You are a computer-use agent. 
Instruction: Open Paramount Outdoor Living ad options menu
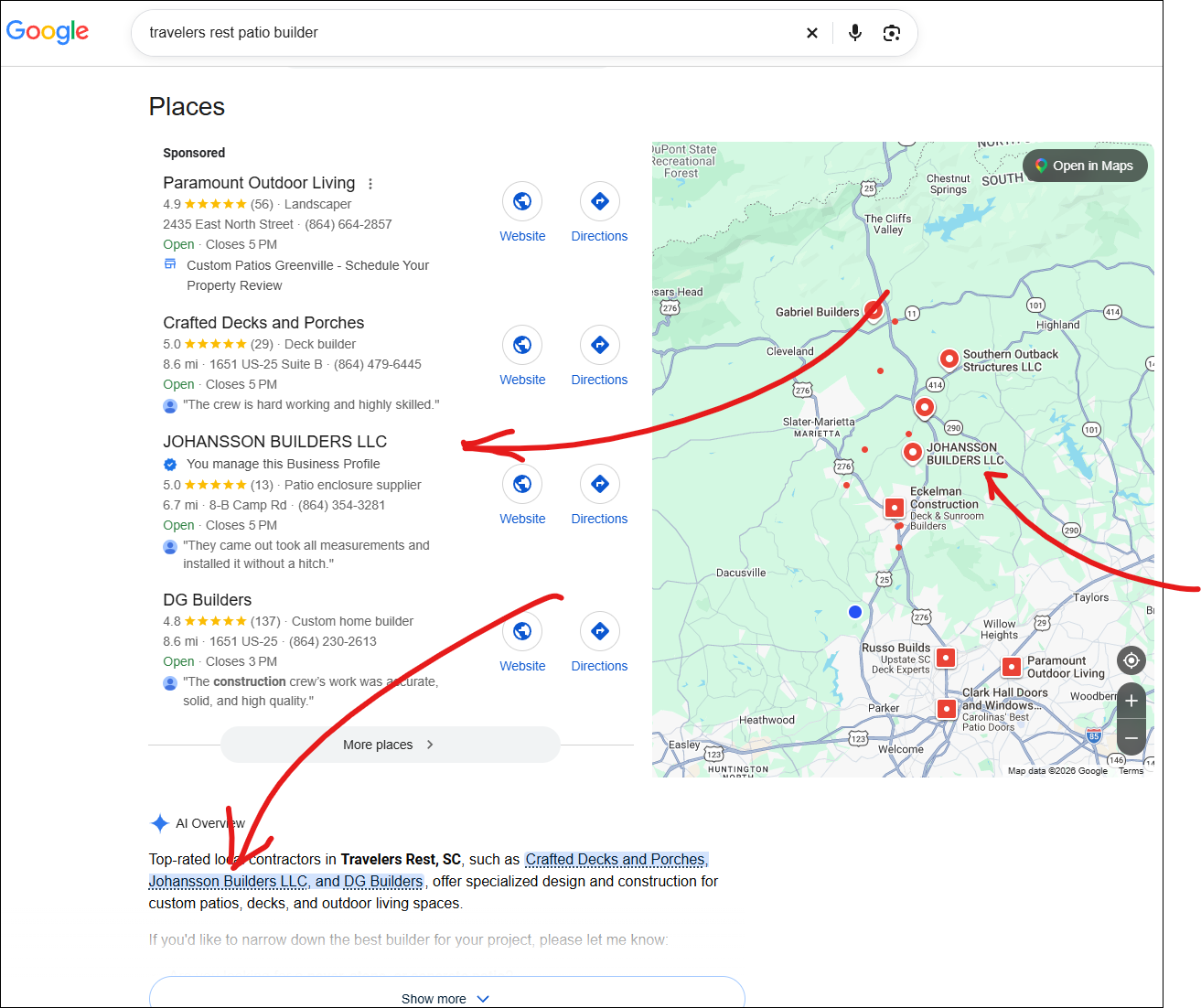pyautogui.click(x=370, y=184)
